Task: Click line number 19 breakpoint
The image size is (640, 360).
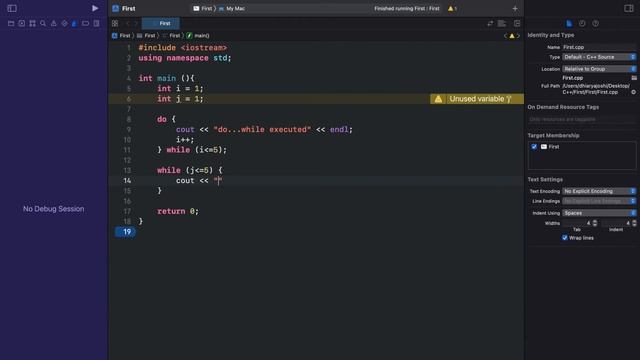Action: point(125,232)
